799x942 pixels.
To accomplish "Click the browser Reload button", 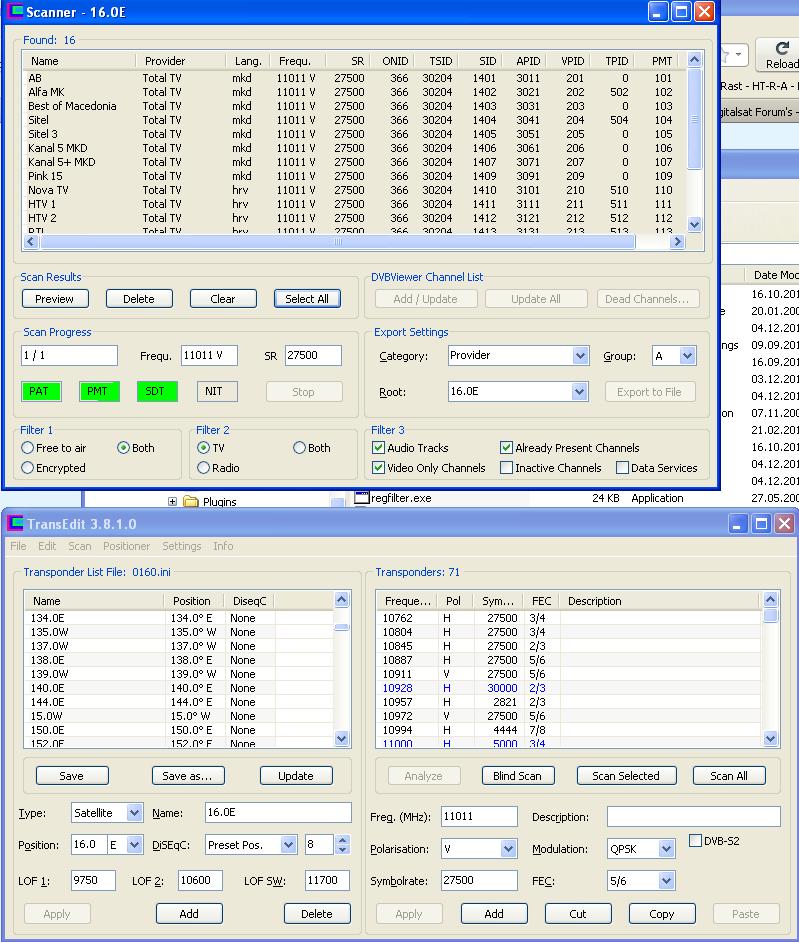I will click(780, 55).
